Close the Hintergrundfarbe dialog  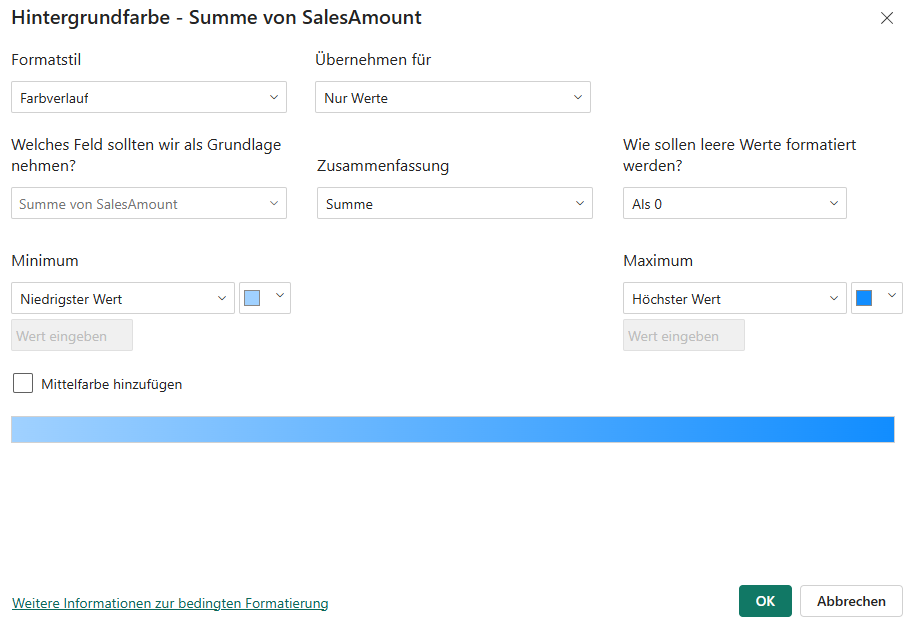point(887,18)
